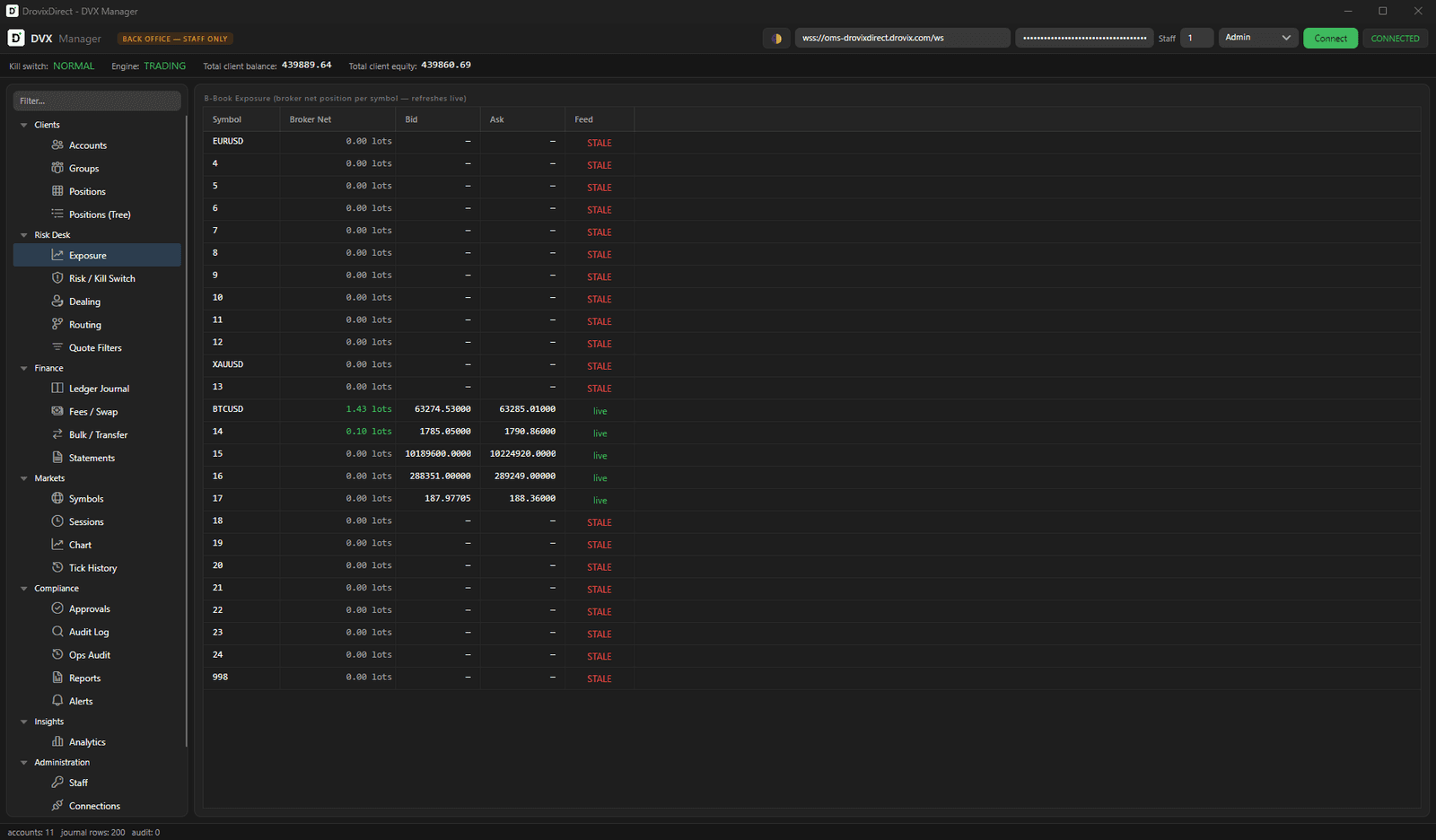Image resolution: width=1436 pixels, height=840 pixels.
Task: Click the sidebar vertical scrollbar
Action: (187, 431)
